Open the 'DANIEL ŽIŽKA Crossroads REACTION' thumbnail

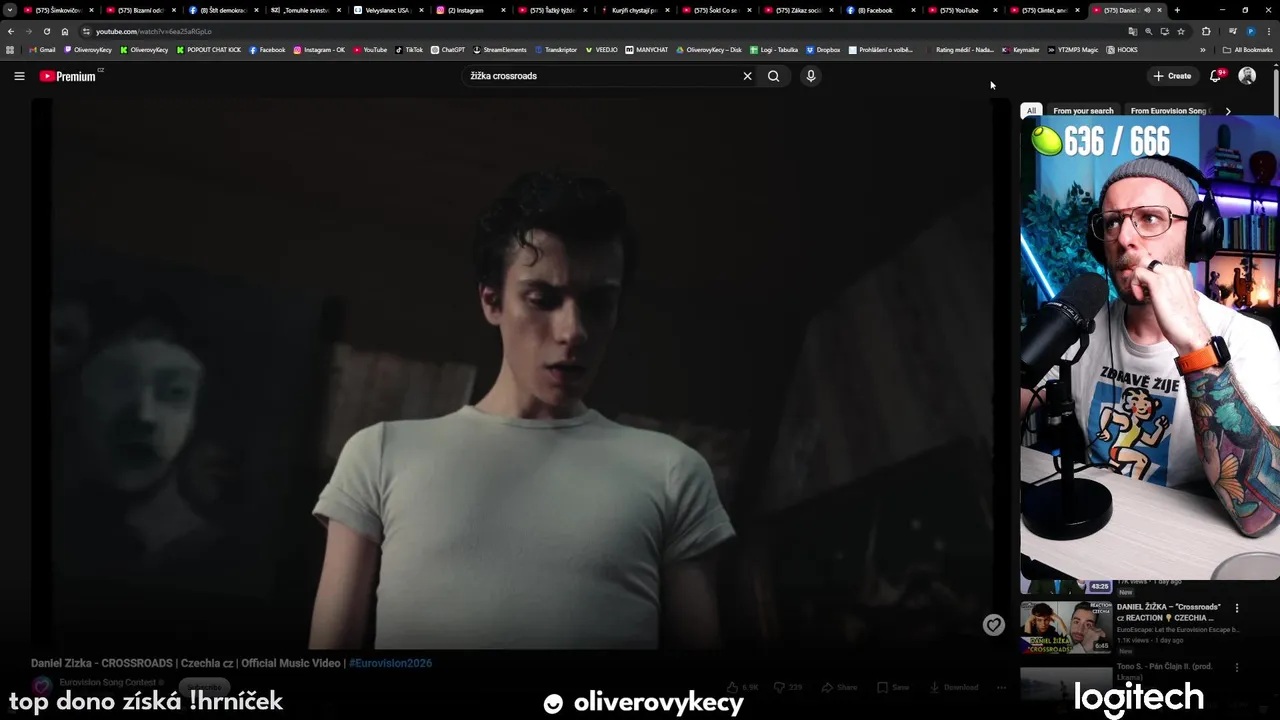tap(1066, 627)
